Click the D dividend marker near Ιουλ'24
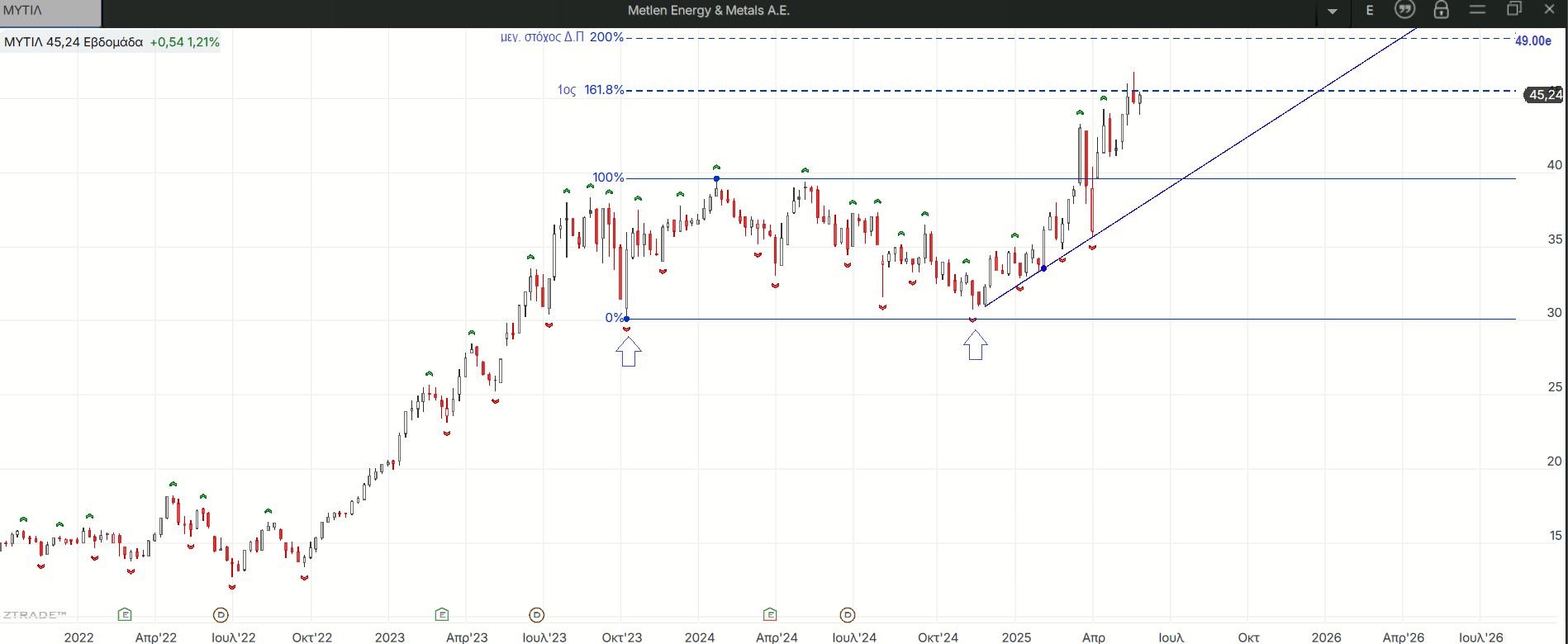 coord(848,614)
